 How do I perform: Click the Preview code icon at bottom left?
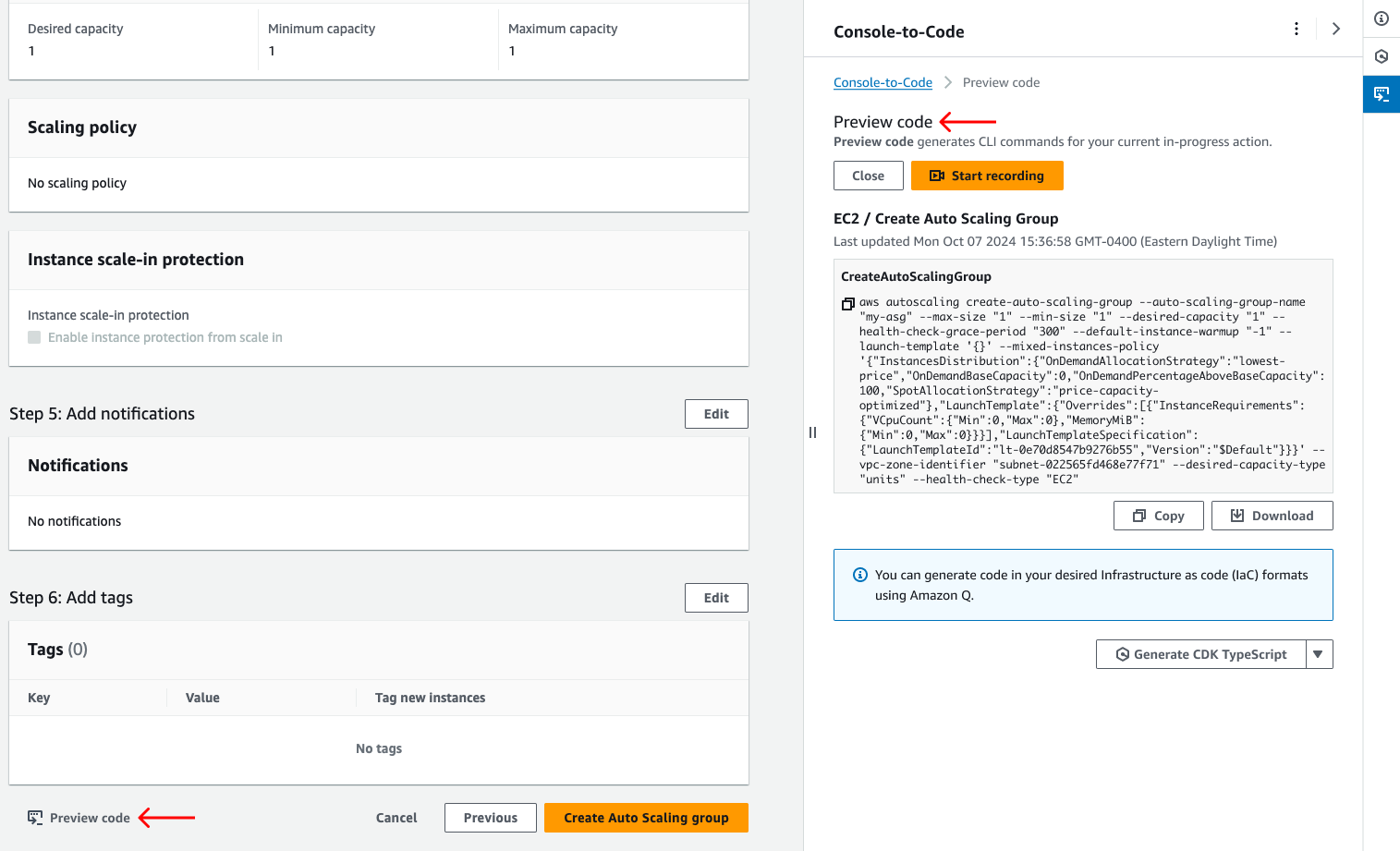(35, 818)
